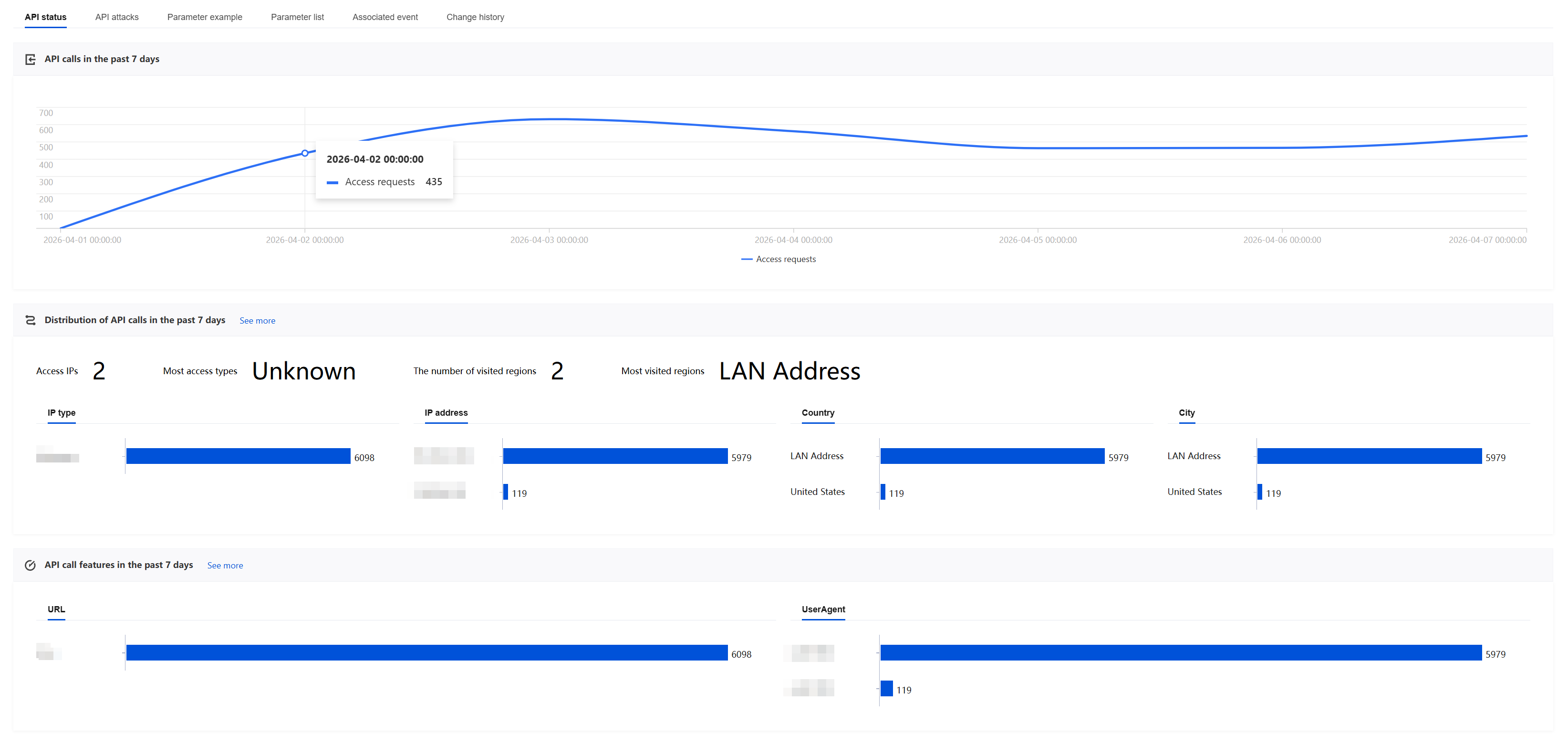This screenshot has width=1568, height=745.
Task: Click the LAN Address city bar
Action: point(1369,456)
